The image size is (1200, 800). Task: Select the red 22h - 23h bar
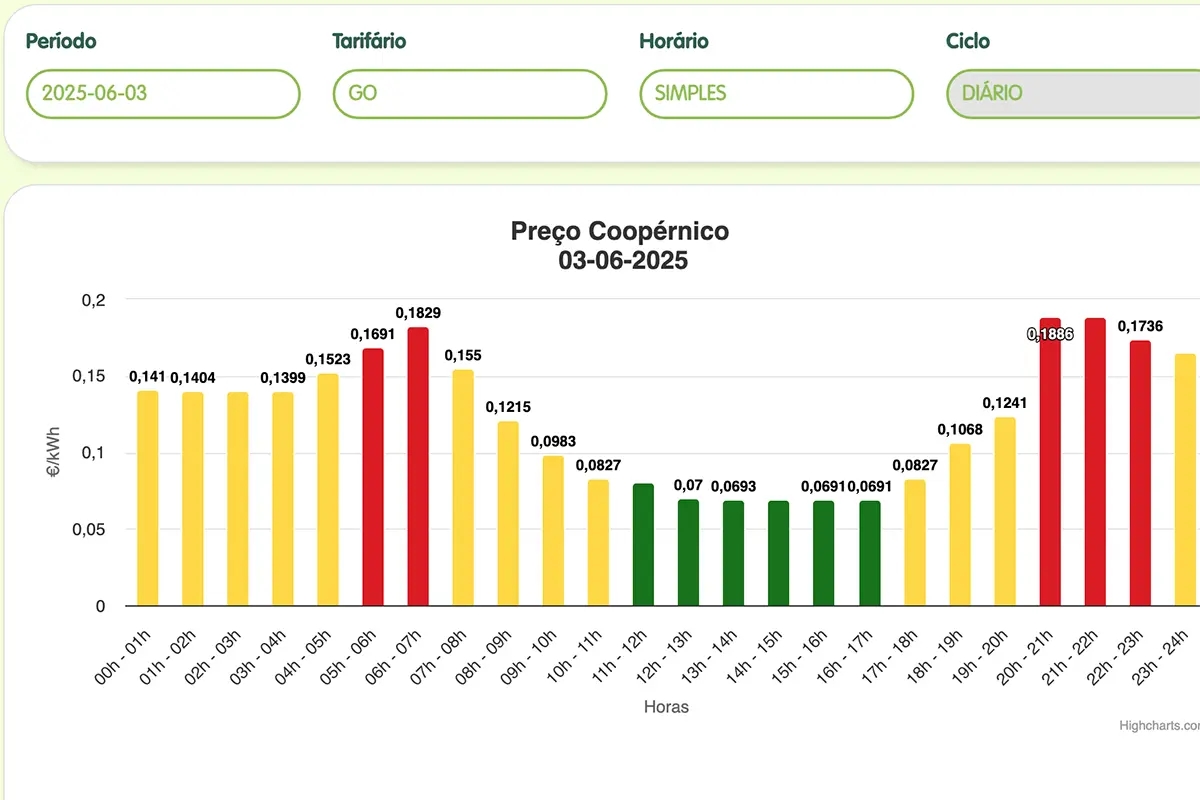pyautogui.click(x=1140, y=473)
